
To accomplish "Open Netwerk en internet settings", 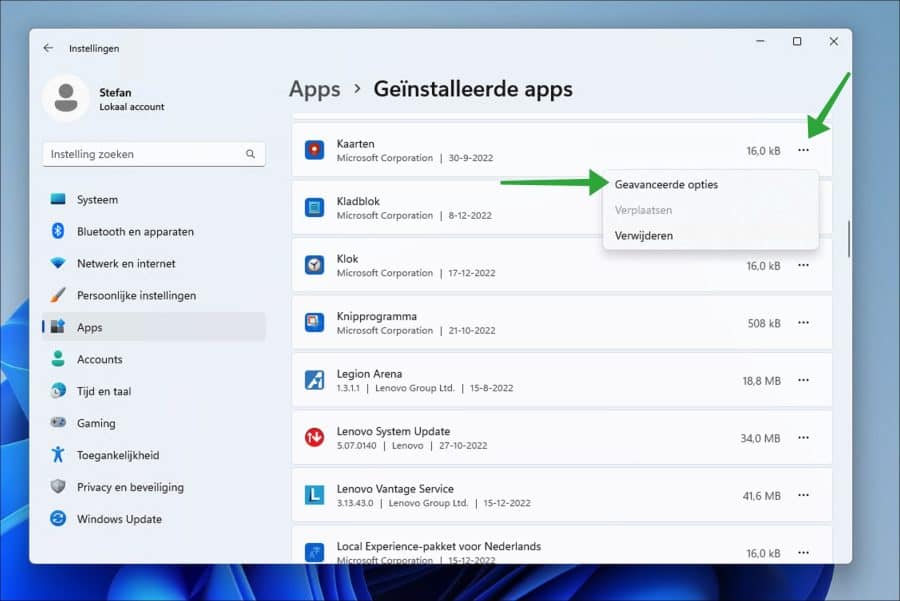I will click(x=154, y=263).
